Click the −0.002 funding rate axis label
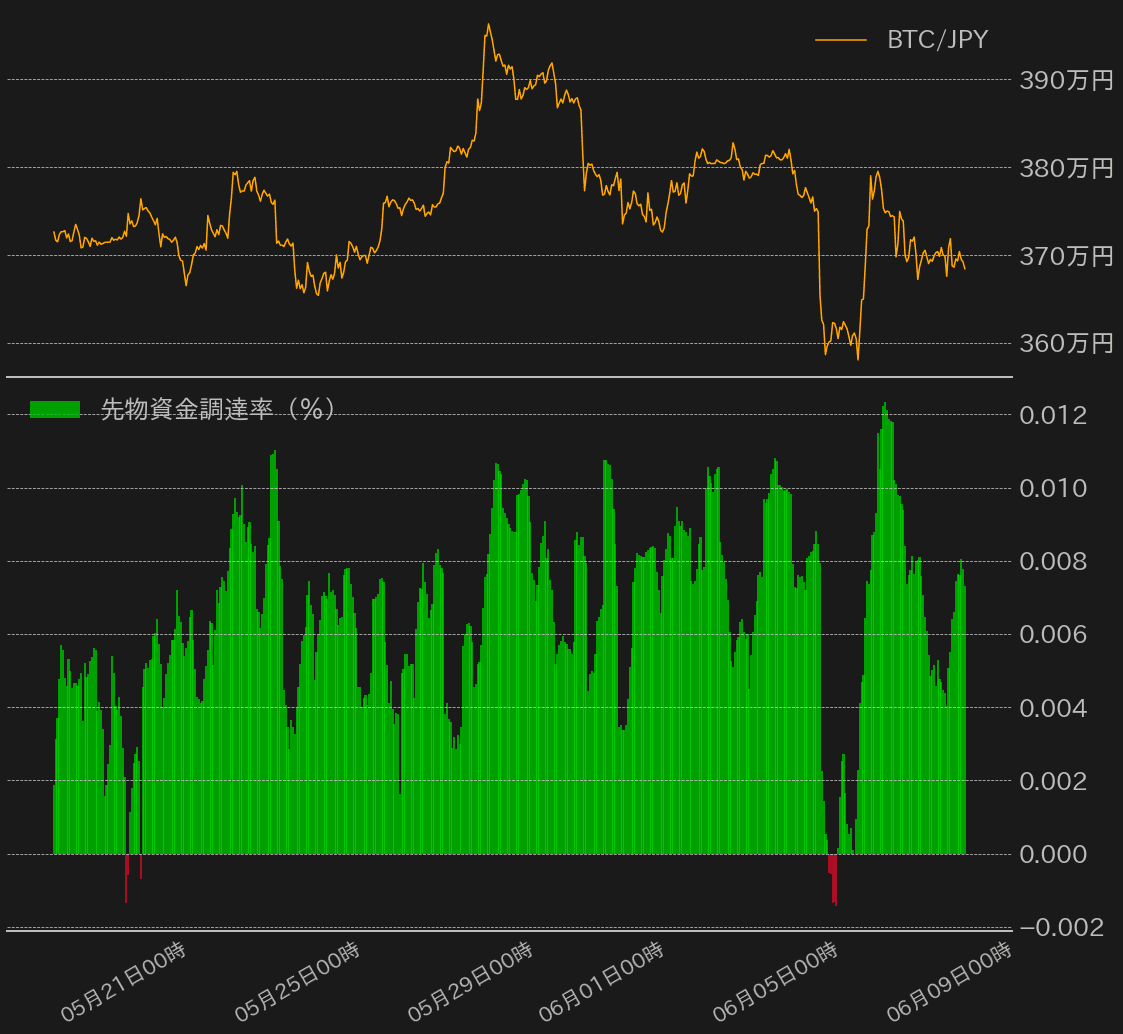Screen dimensions: 1123x1034 click(x=1060, y=928)
